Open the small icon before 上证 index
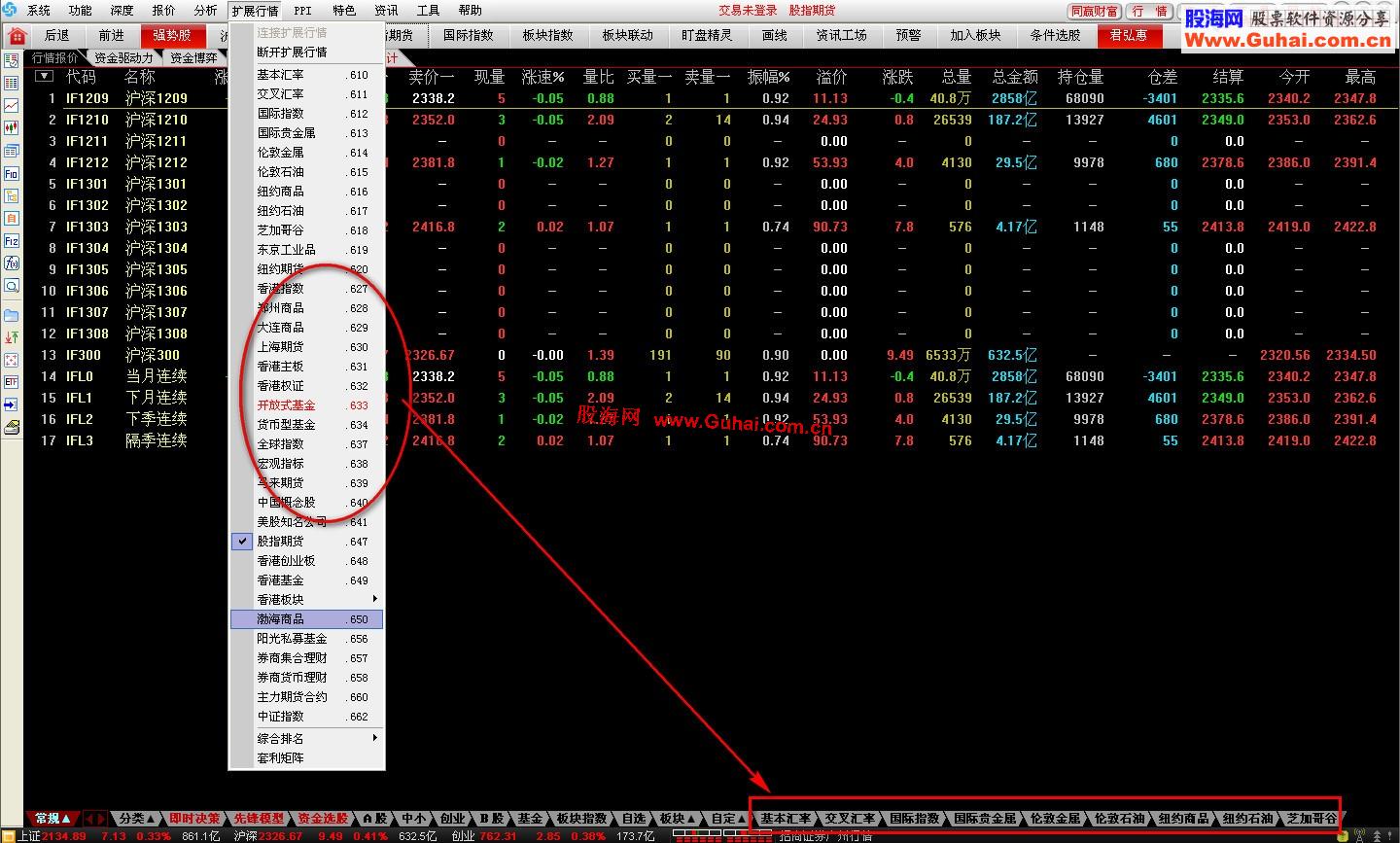Screen dimensions: 1400x843 point(9,836)
